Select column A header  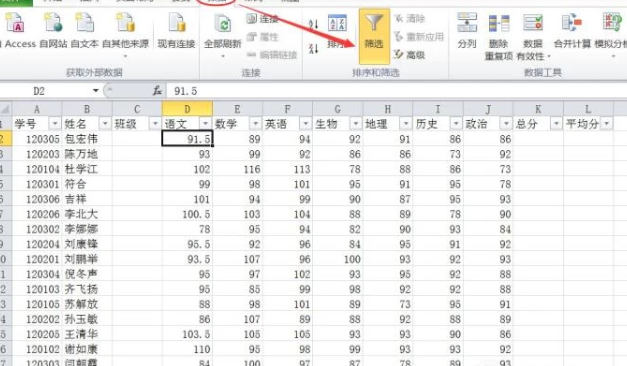click(x=37, y=109)
